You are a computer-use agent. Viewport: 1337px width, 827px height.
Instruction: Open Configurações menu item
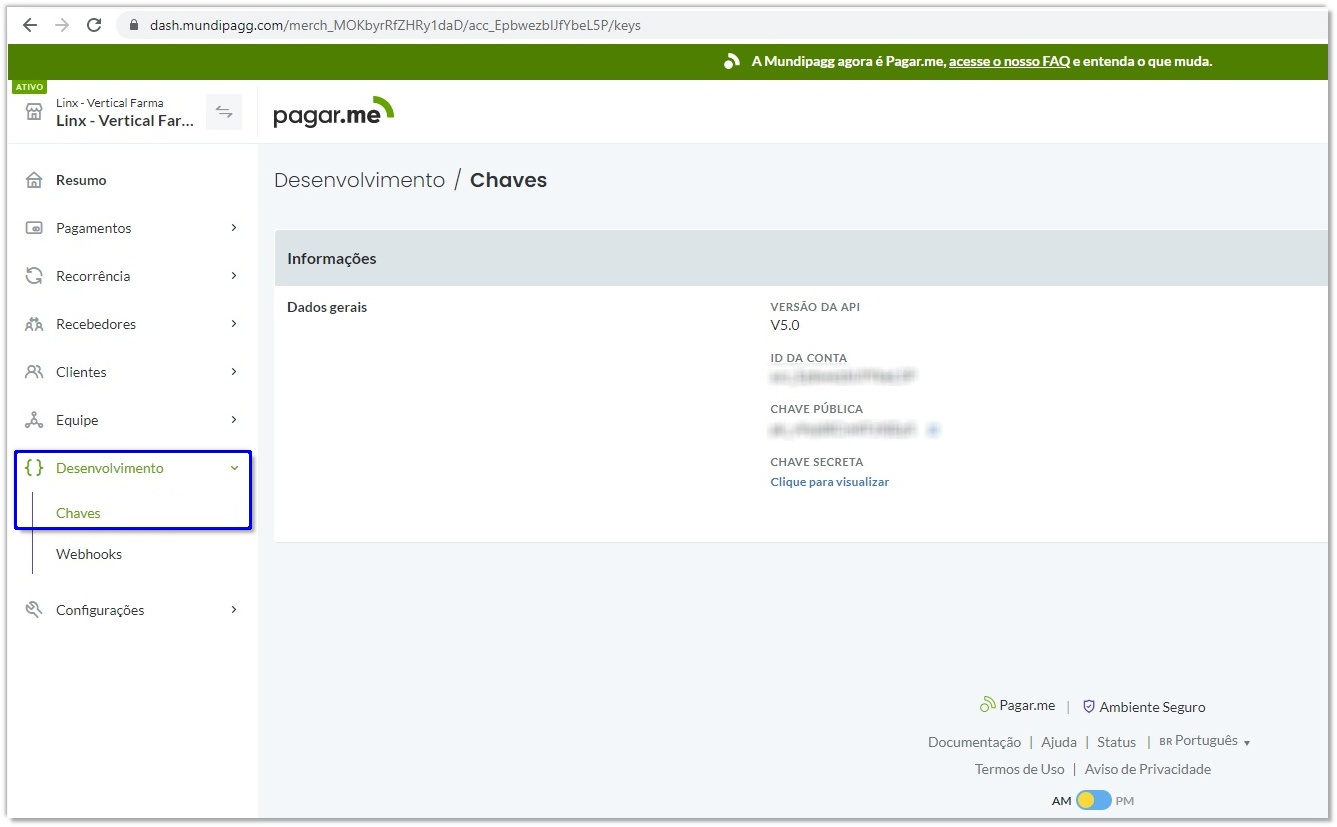click(x=100, y=610)
